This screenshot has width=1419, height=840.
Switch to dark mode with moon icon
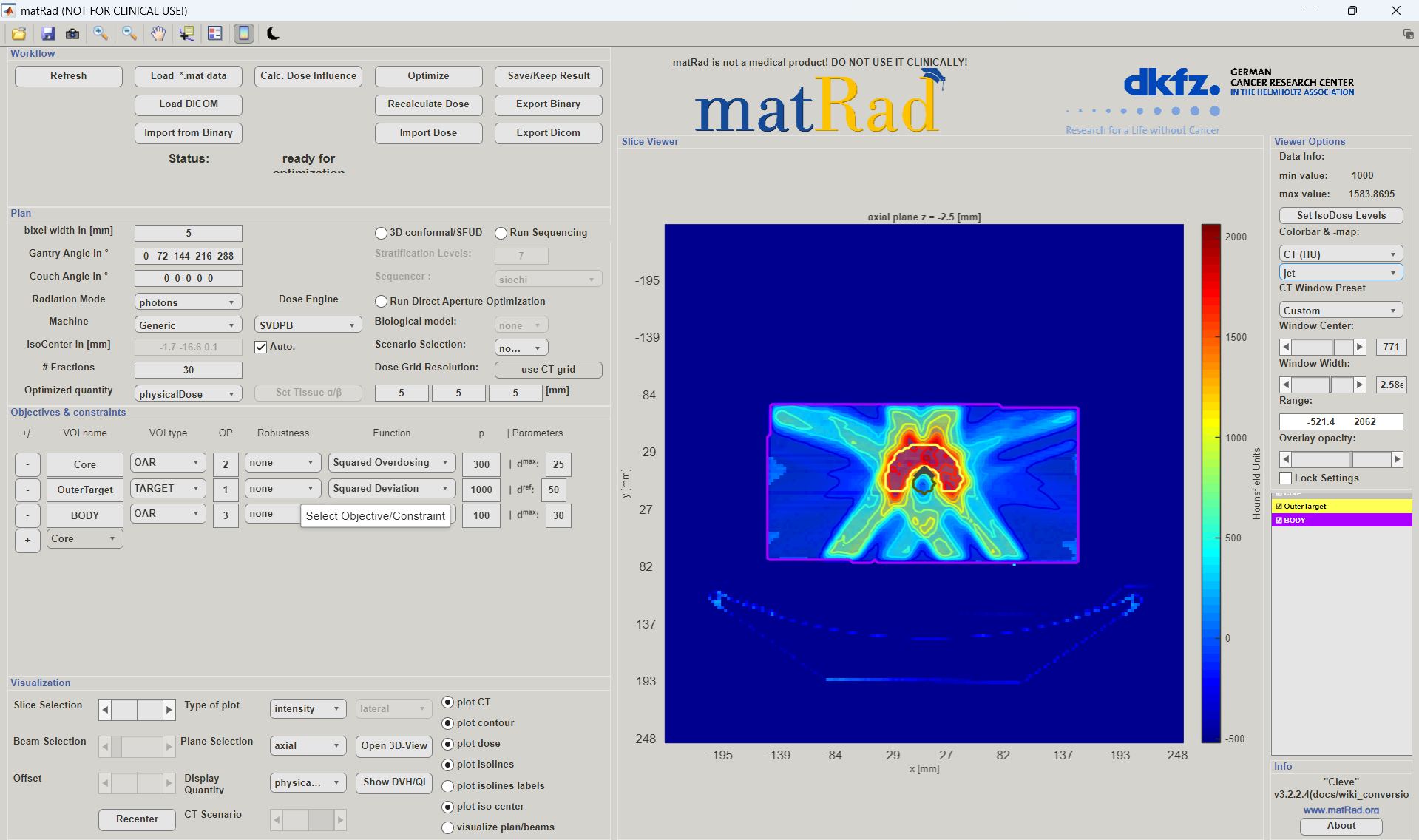click(273, 33)
